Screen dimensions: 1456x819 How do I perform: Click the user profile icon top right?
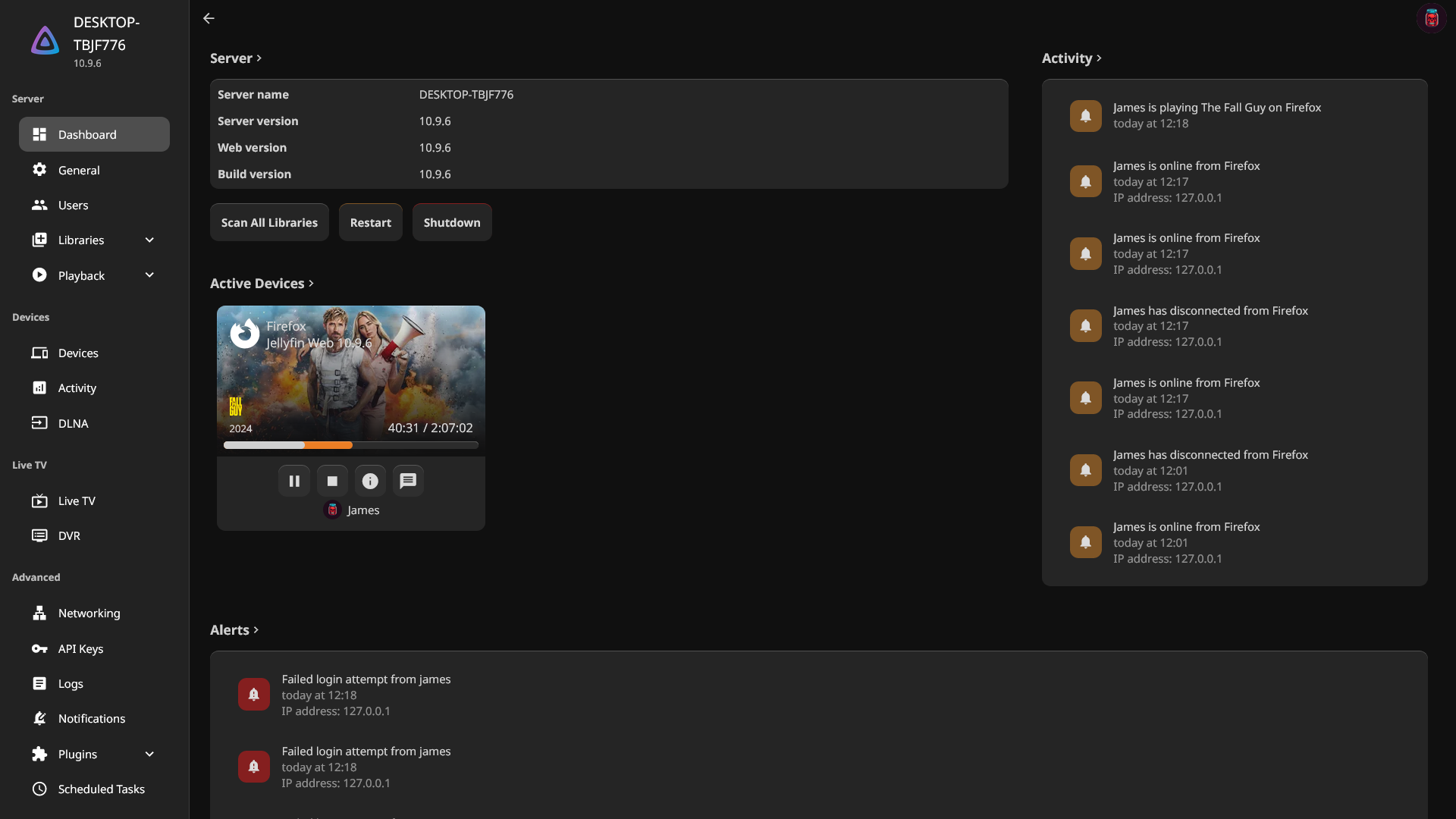click(x=1432, y=18)
